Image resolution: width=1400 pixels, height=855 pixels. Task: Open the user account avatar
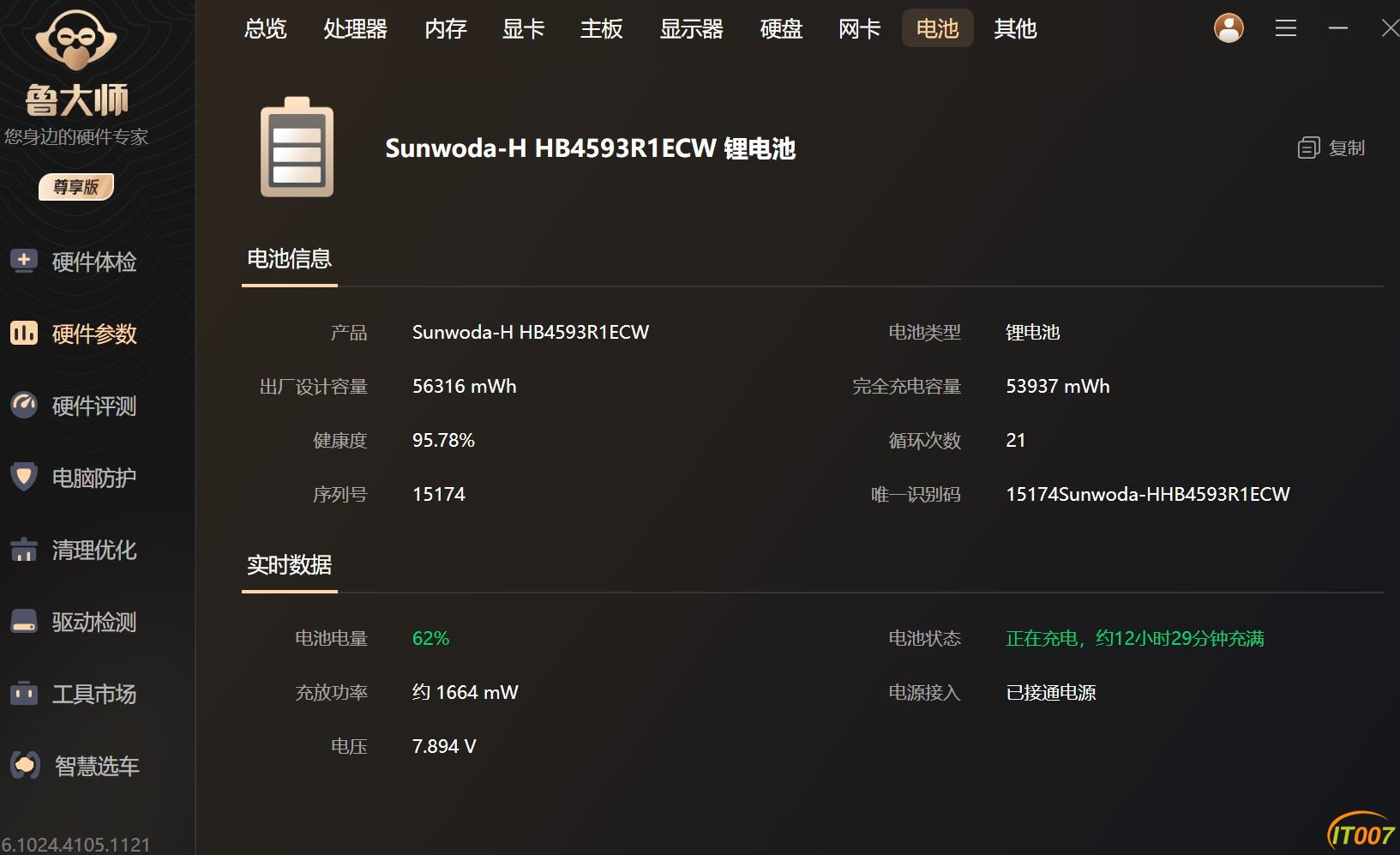(x=1229, y=28)
